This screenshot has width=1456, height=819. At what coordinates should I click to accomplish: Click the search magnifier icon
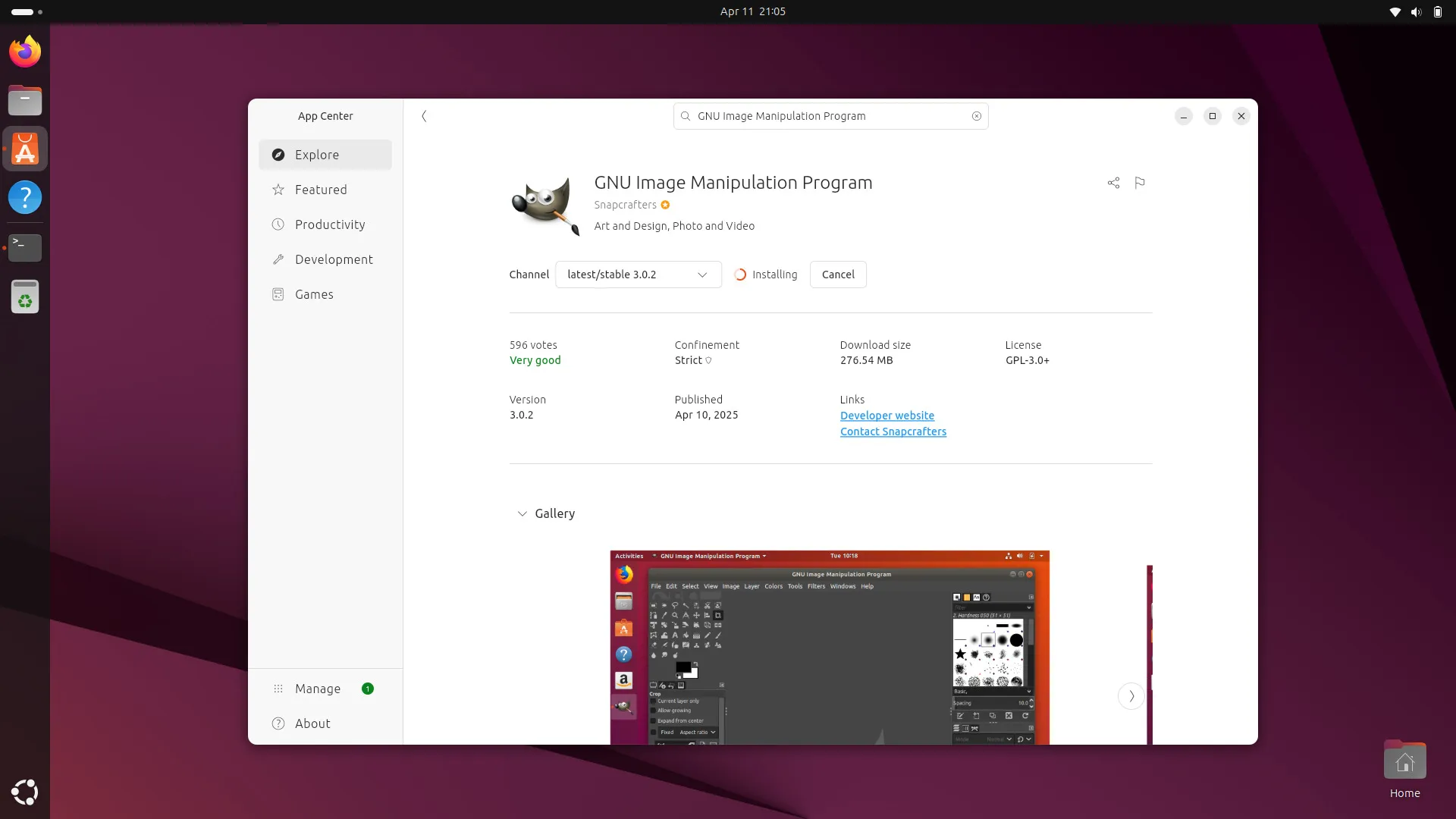(x=686, y=116)
